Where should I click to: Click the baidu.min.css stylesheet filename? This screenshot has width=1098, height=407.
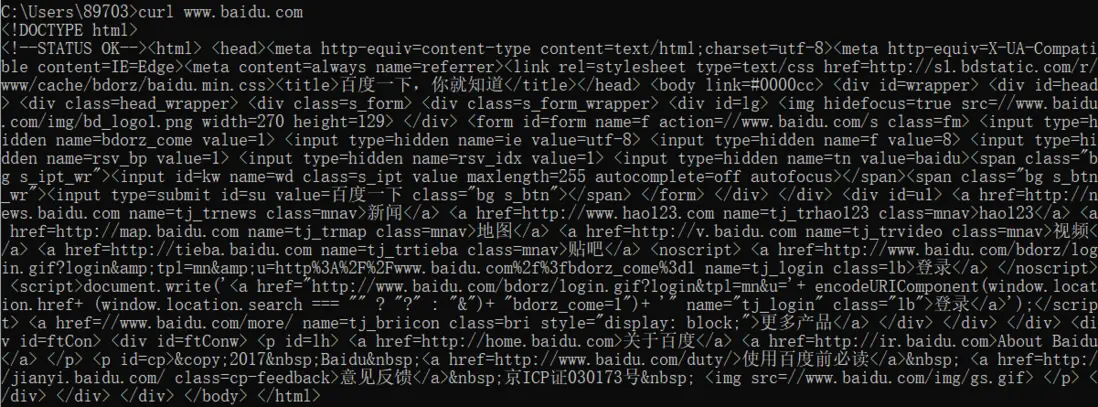(207, 85)
